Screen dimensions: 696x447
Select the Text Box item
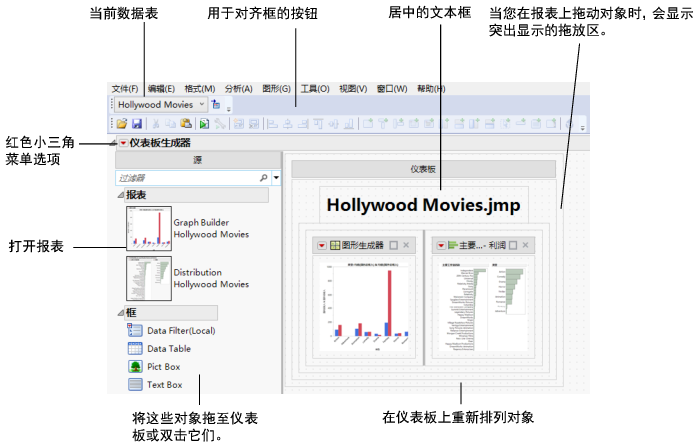click(x=165, y=384)
